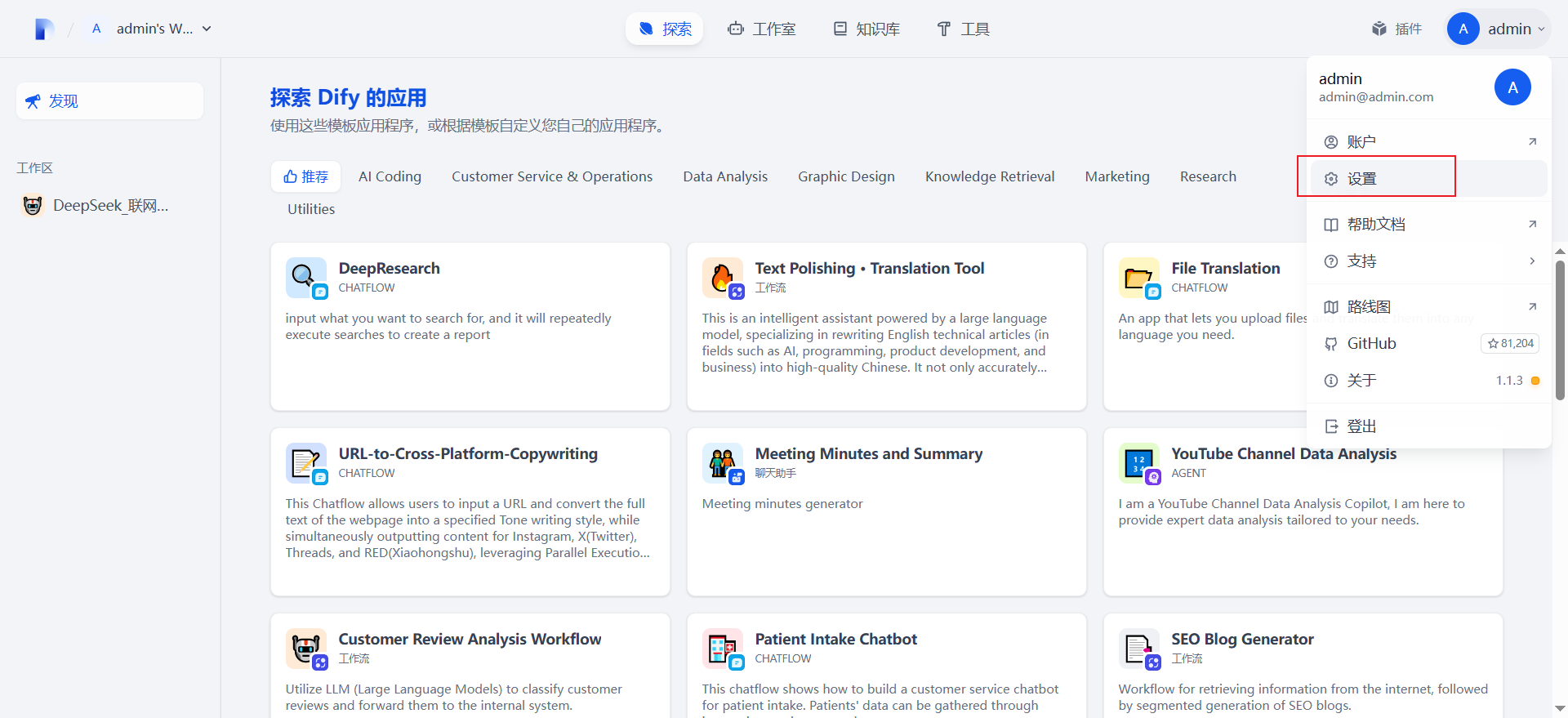Open the 插件 plugins button
Viewport: 1568px width, 718px height.
(x=1397, y=29)
